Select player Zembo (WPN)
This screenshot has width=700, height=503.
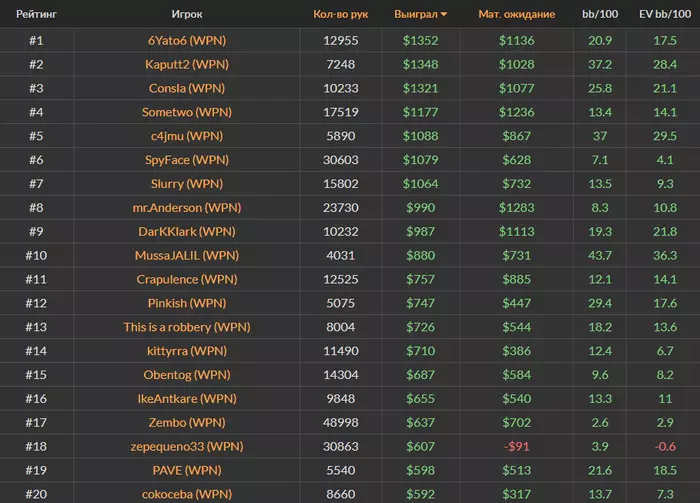click(x=186, y=422)
